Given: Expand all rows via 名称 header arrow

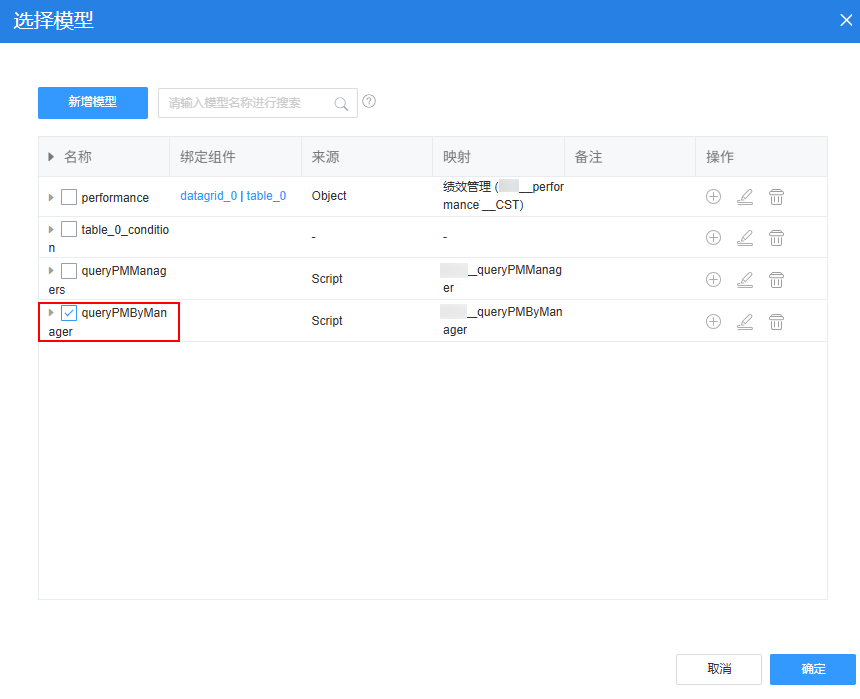Looking at the screenshot, I should pyautogui.click(x=51, y=157).
